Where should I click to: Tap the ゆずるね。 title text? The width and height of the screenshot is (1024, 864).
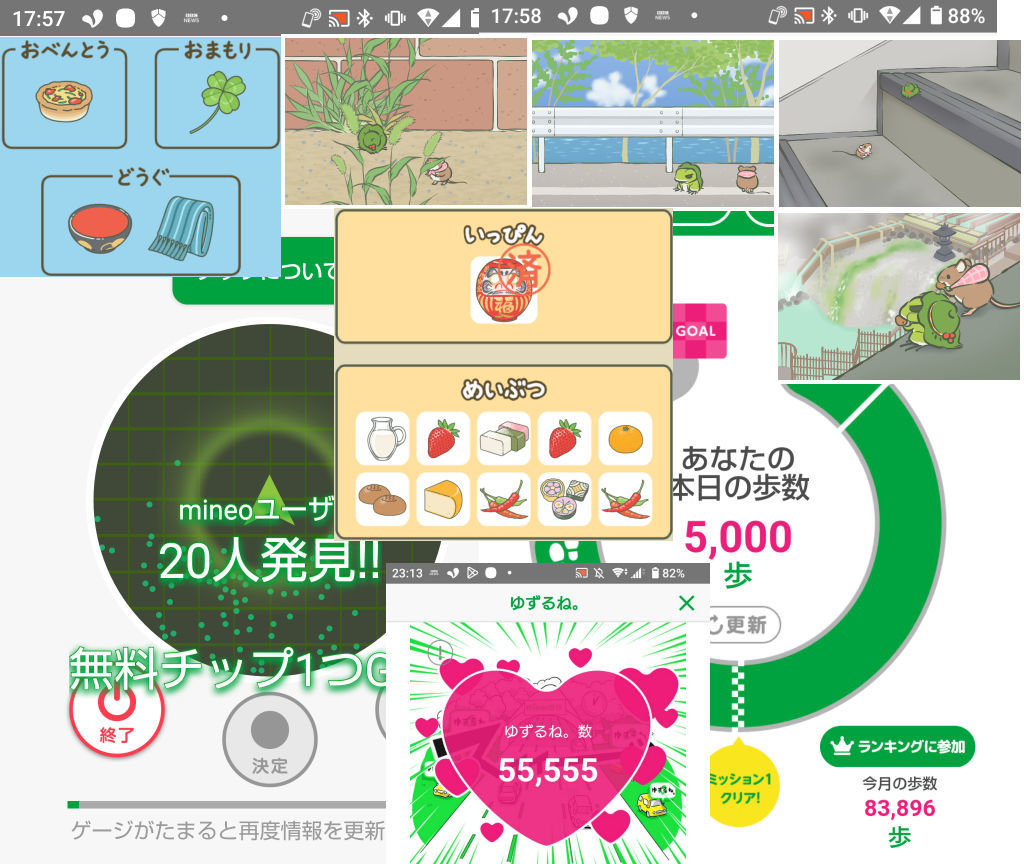(545, 603)
